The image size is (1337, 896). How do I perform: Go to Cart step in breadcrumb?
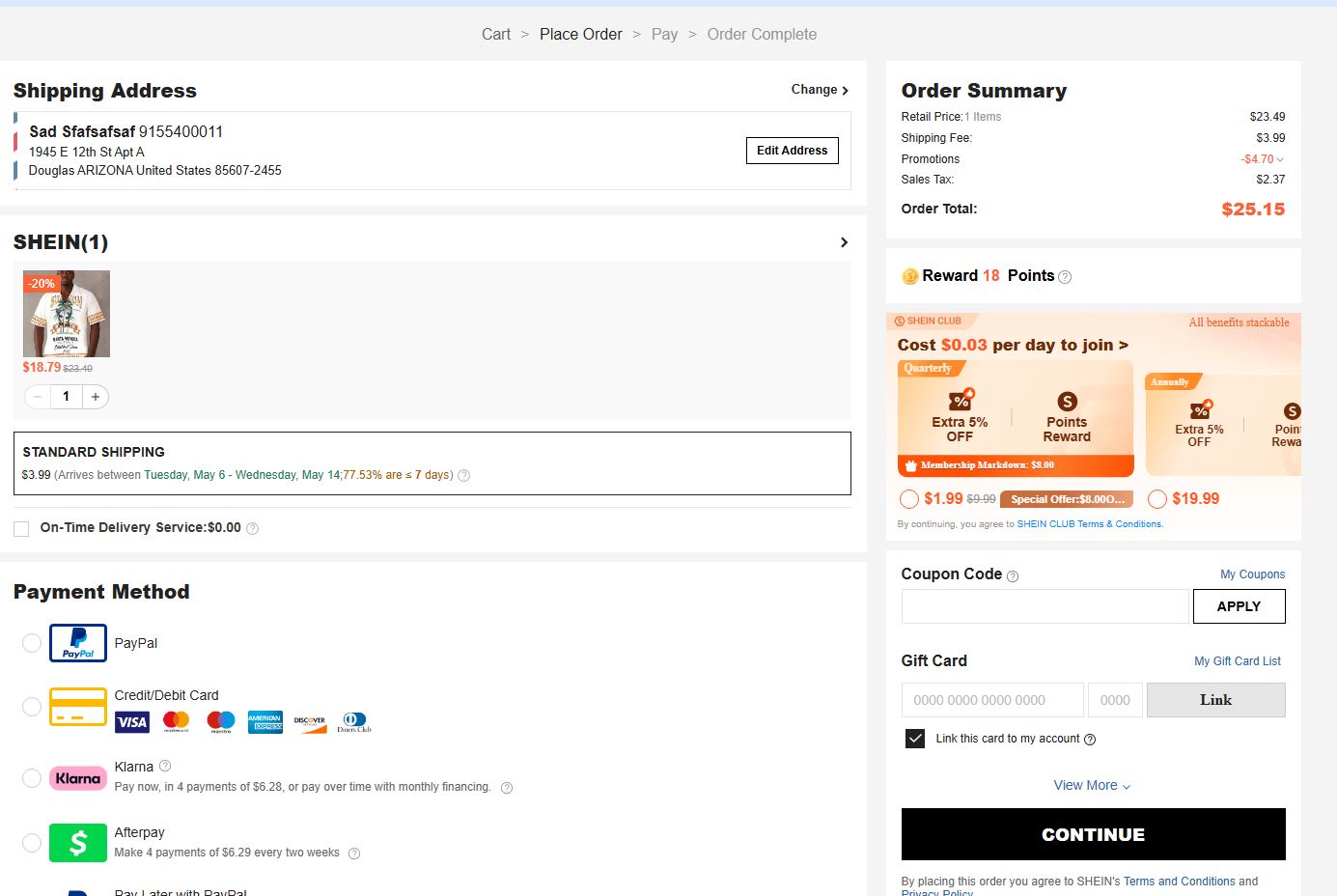pyautogui.click(x=496, y=35)
